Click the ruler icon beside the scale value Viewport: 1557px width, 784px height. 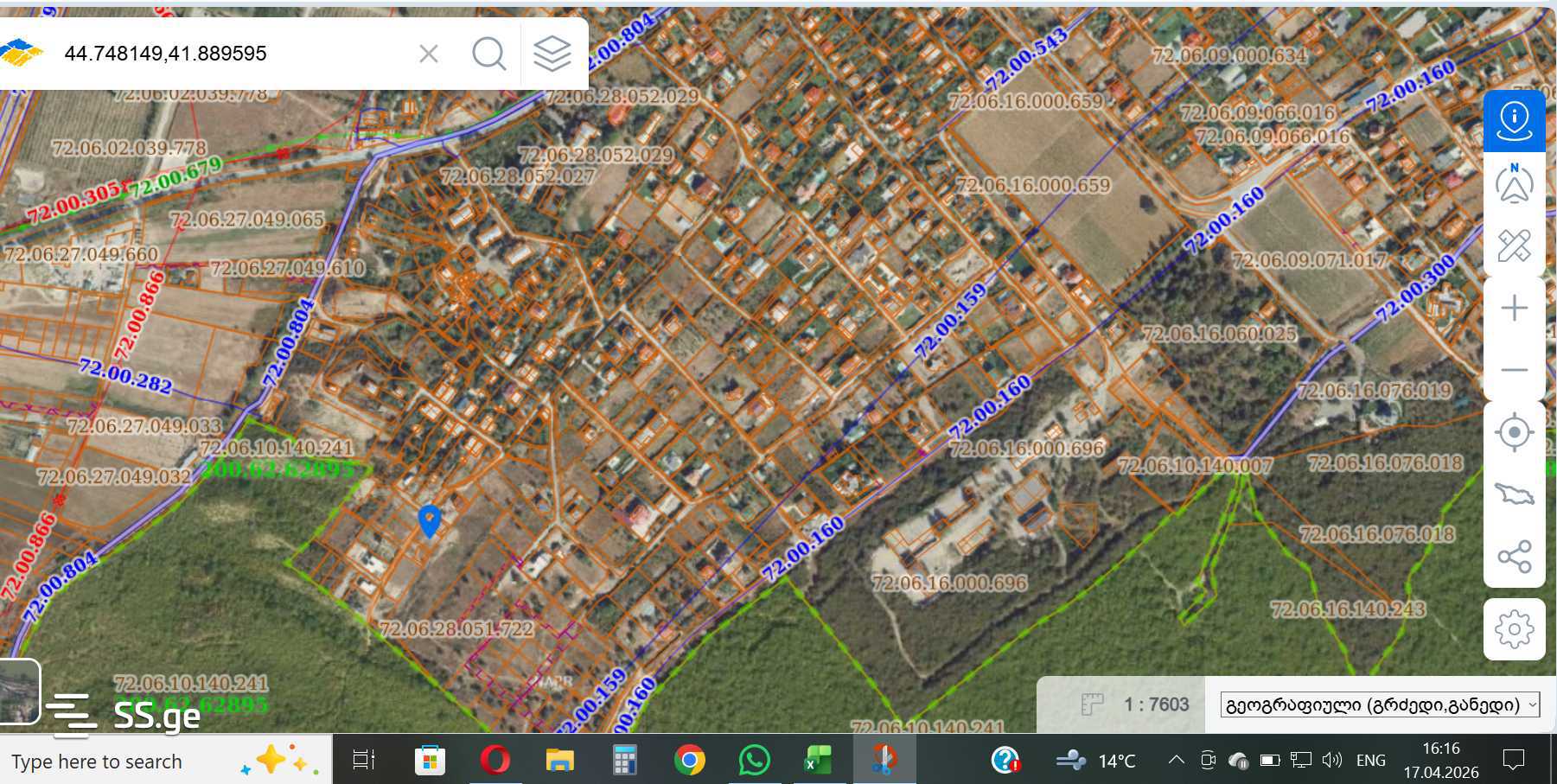[1092, 704]
